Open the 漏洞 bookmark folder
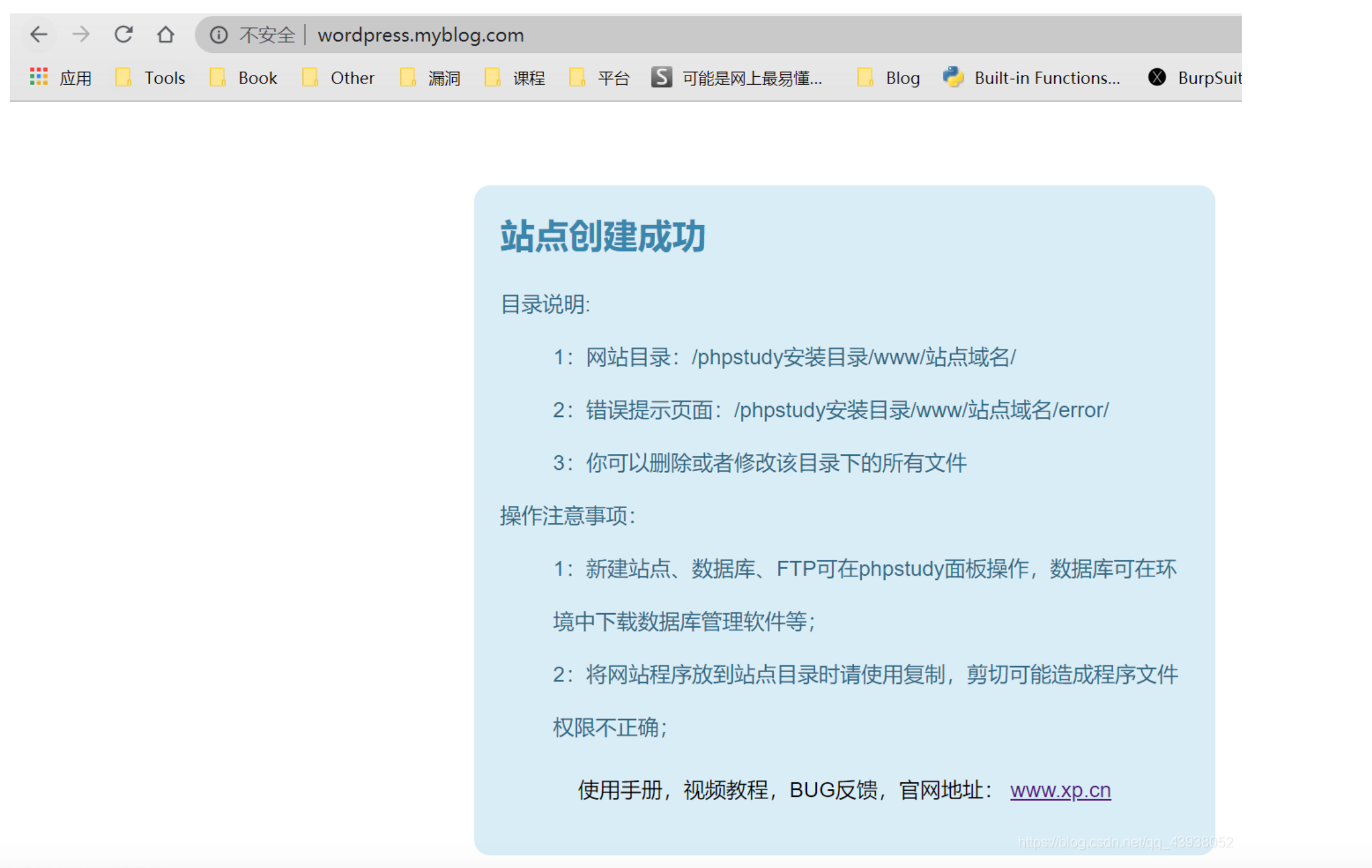This screenshot has width=1372, height=868. click(430, 78)
